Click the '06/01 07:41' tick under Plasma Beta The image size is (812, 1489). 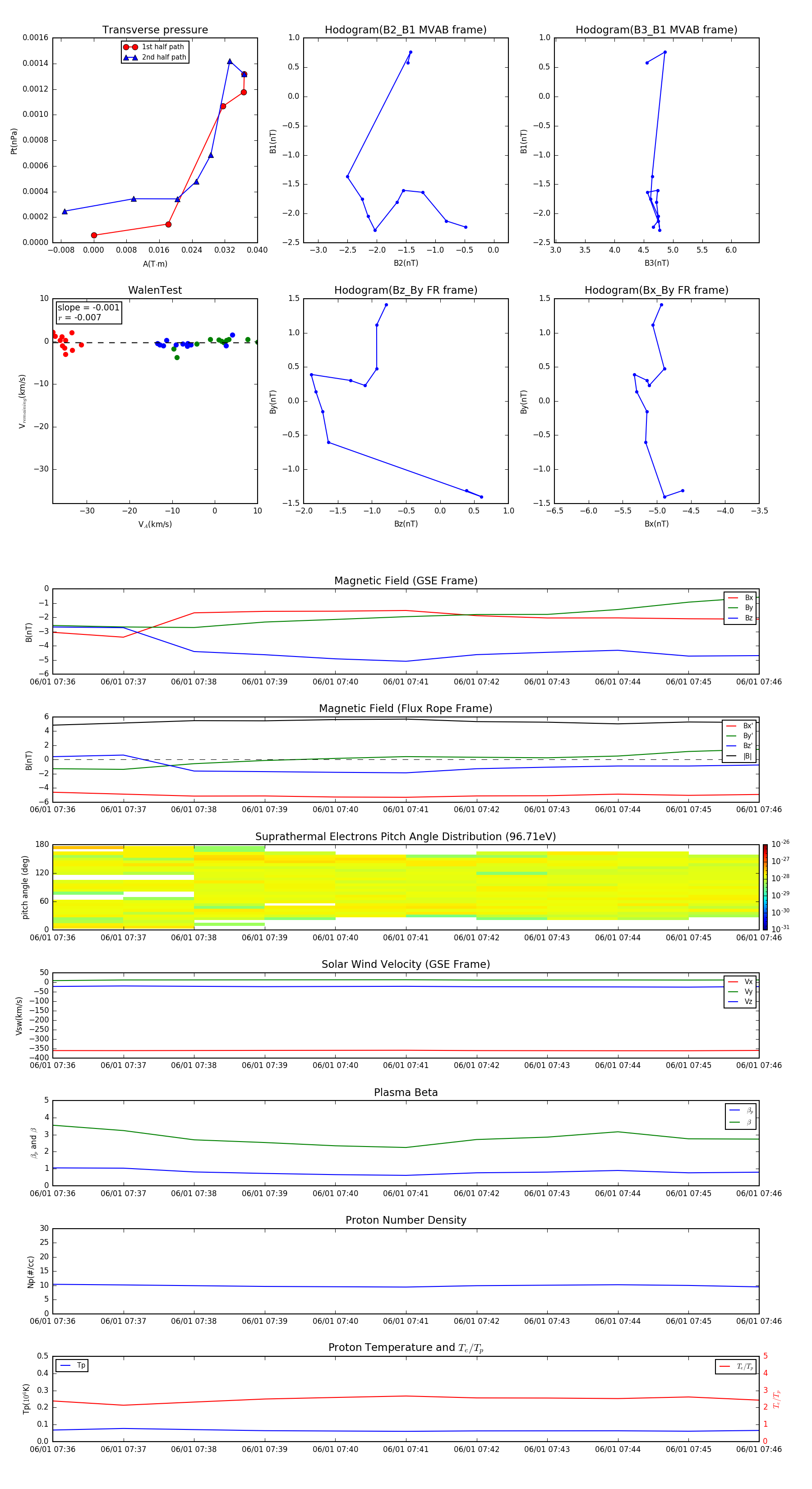406,1193
